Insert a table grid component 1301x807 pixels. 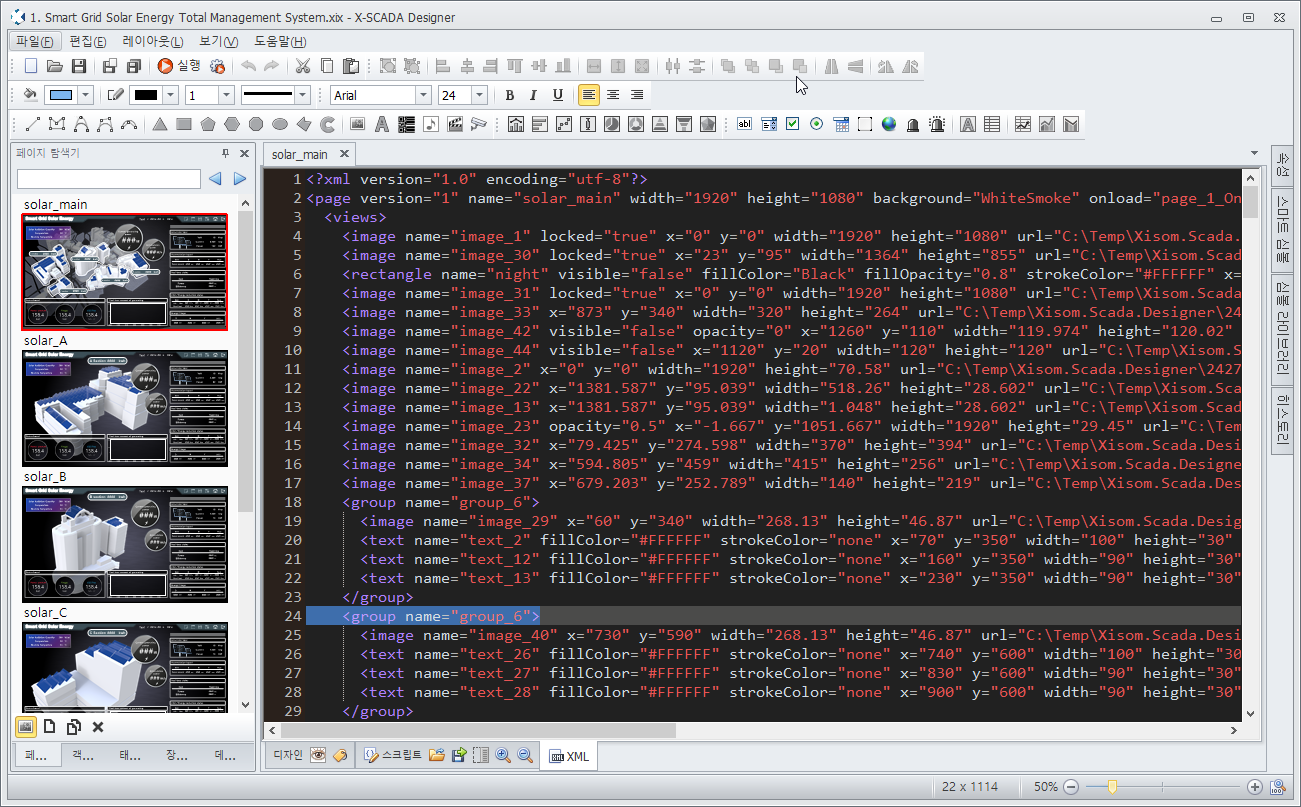992,124
